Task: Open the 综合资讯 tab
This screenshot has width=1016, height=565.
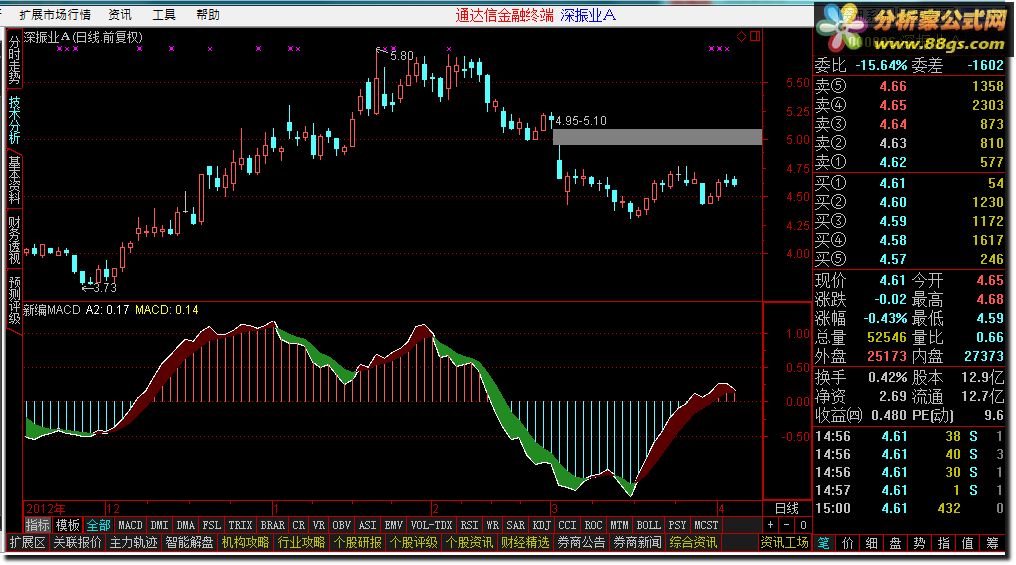Action: tap(693, 542)
